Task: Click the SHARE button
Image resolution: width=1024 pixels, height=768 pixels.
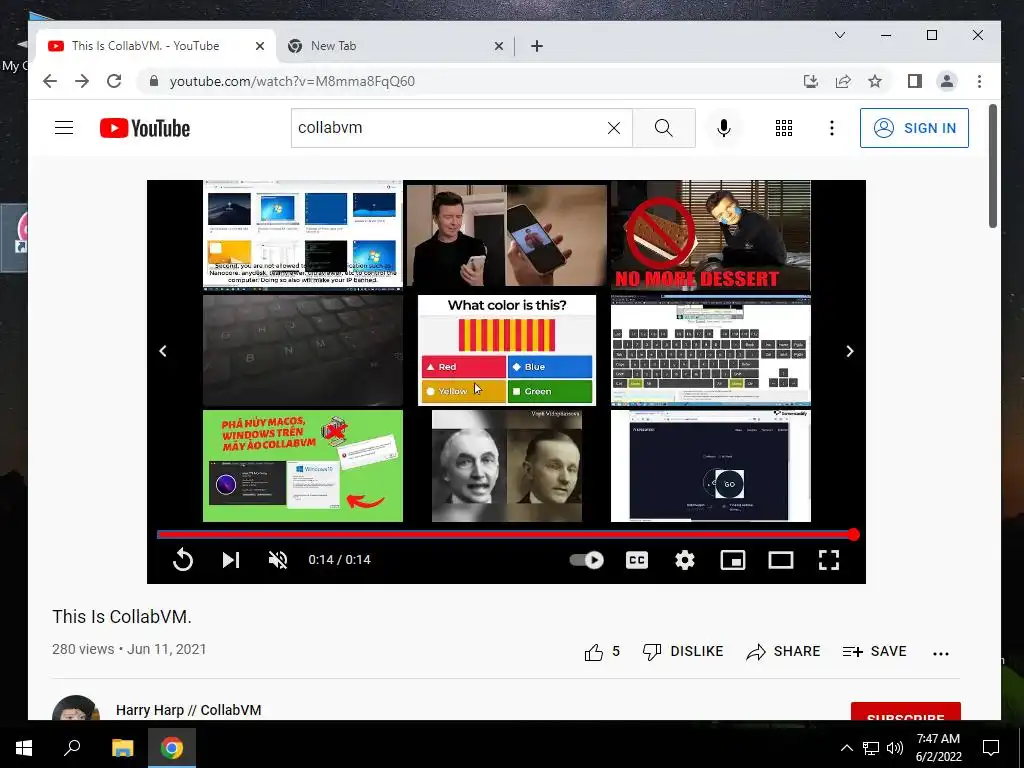Action: pyautogui.click(x=783, y=652)
